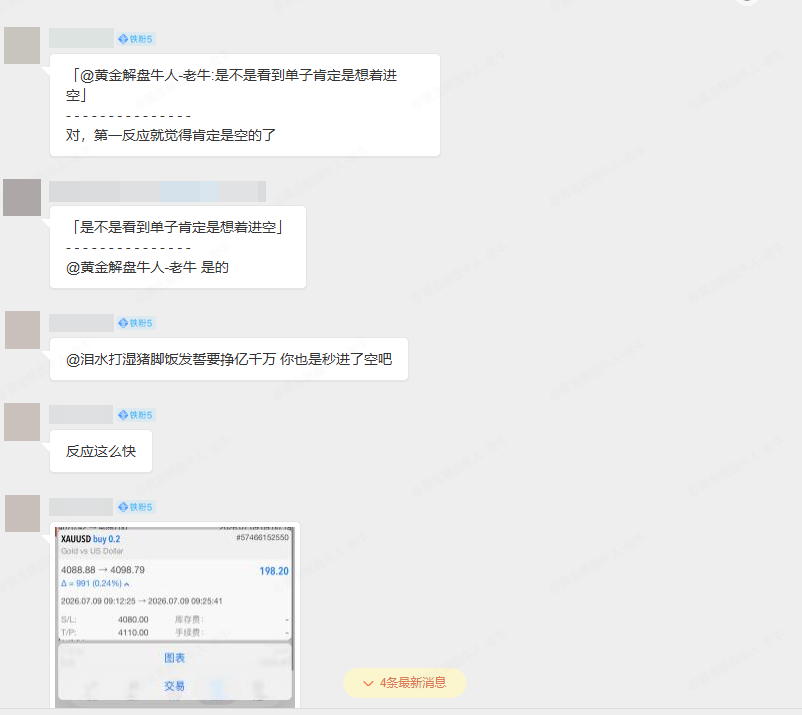The width and height of the screenshot is (802, 715).
Task: Select sender name above the XAUUSD screenshot
Action: click(x=81, y=507)
